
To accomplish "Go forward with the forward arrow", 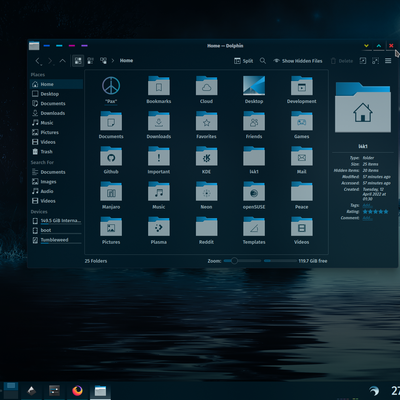I will (50, 61).
